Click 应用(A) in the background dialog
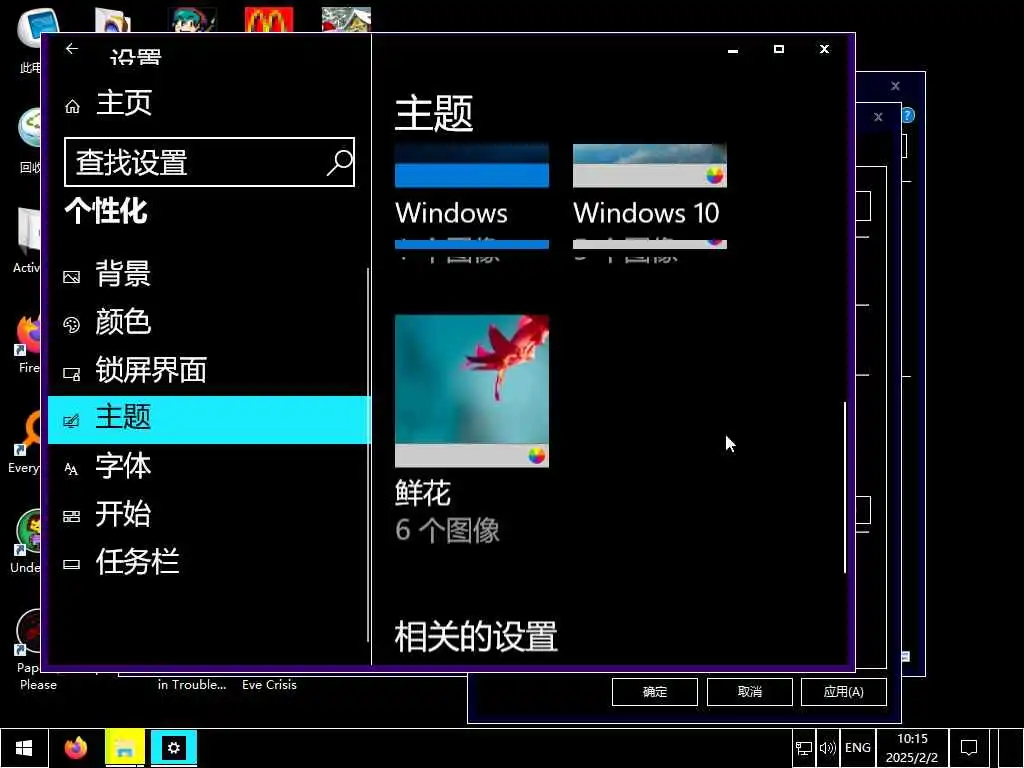The image size is (1024, 768). coord(844,692)
